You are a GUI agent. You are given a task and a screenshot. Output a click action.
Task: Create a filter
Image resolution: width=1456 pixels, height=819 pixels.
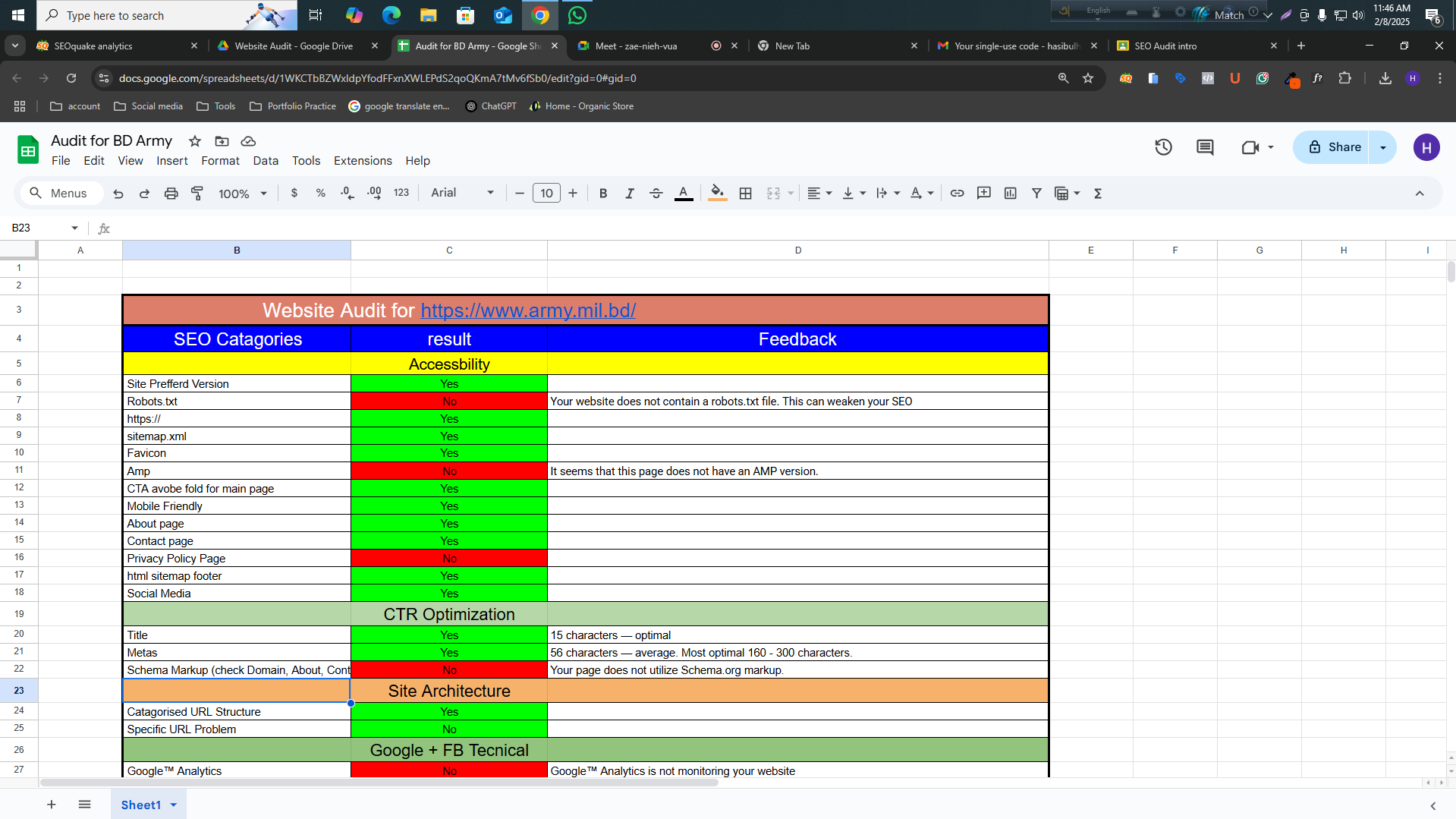pos(1036,193)
